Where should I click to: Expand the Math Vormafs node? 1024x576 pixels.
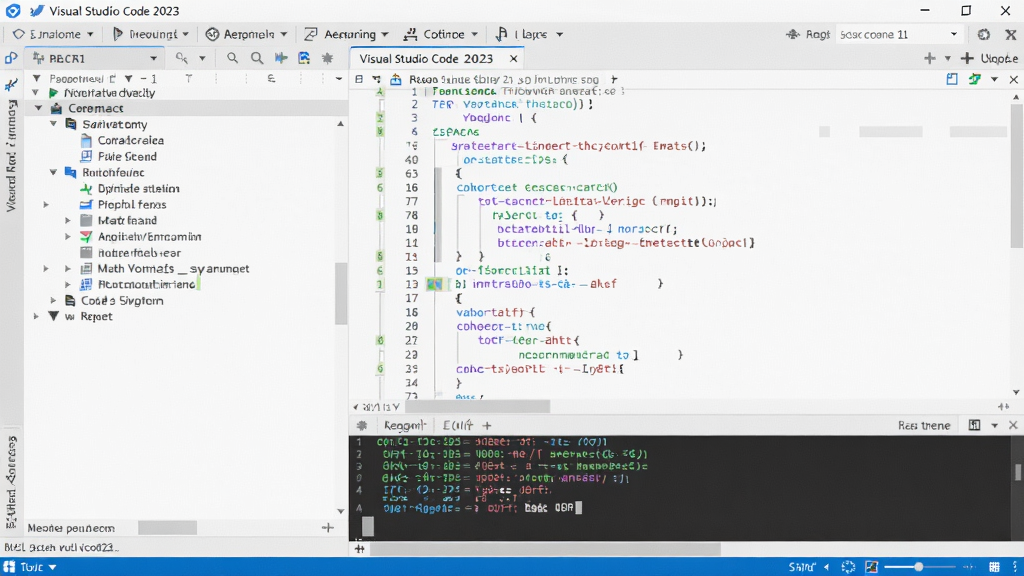tap(67, 268)
